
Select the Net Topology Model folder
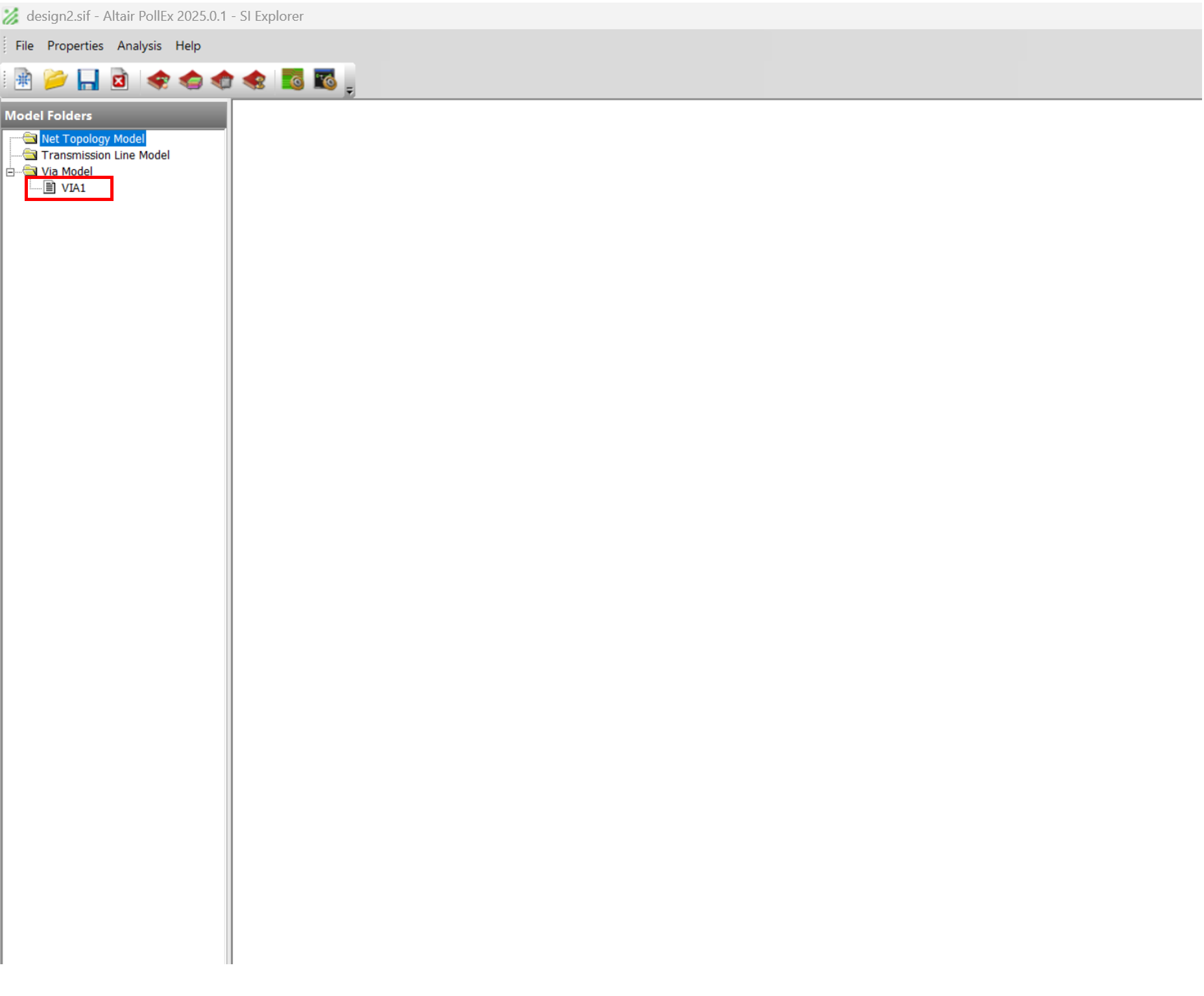point(93,139)
